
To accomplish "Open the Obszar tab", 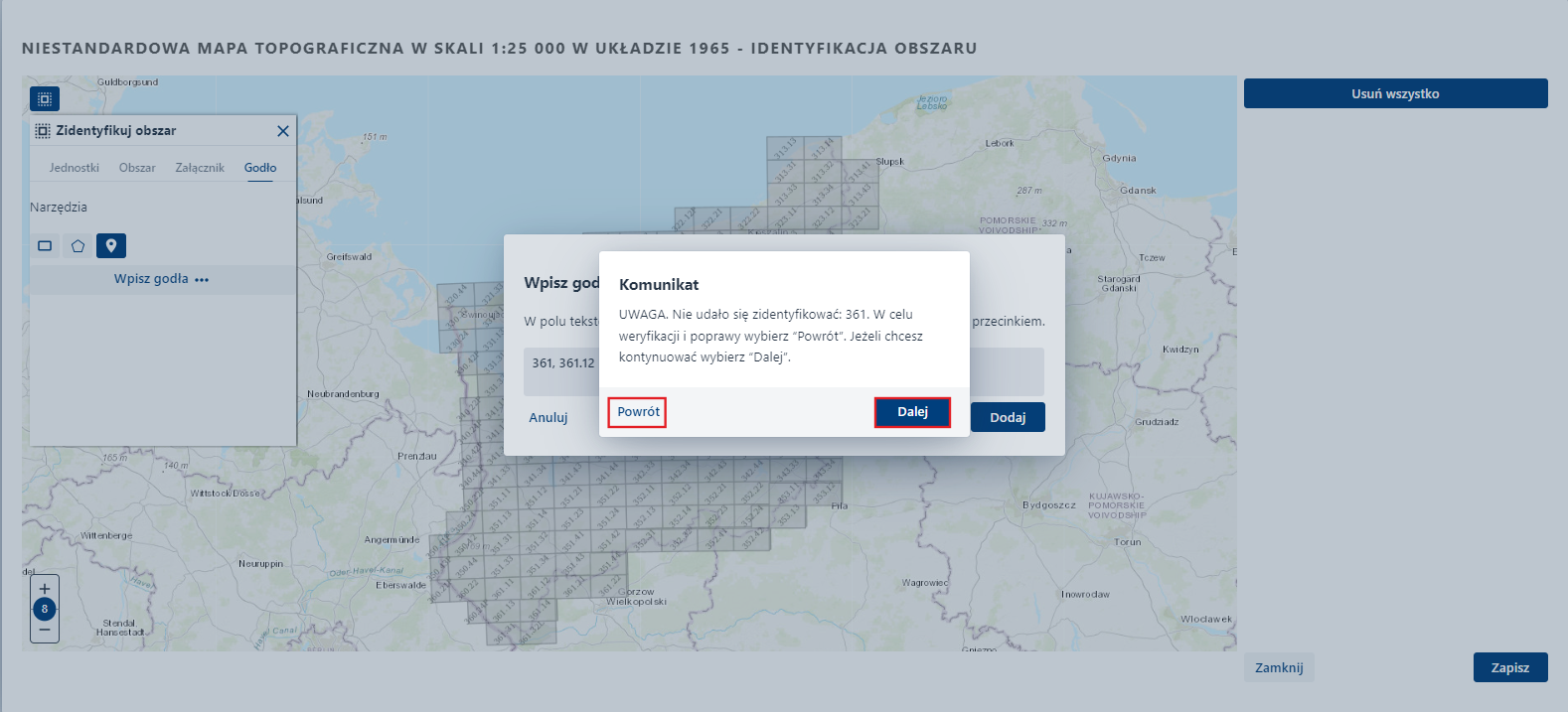I will pos(137,168).
